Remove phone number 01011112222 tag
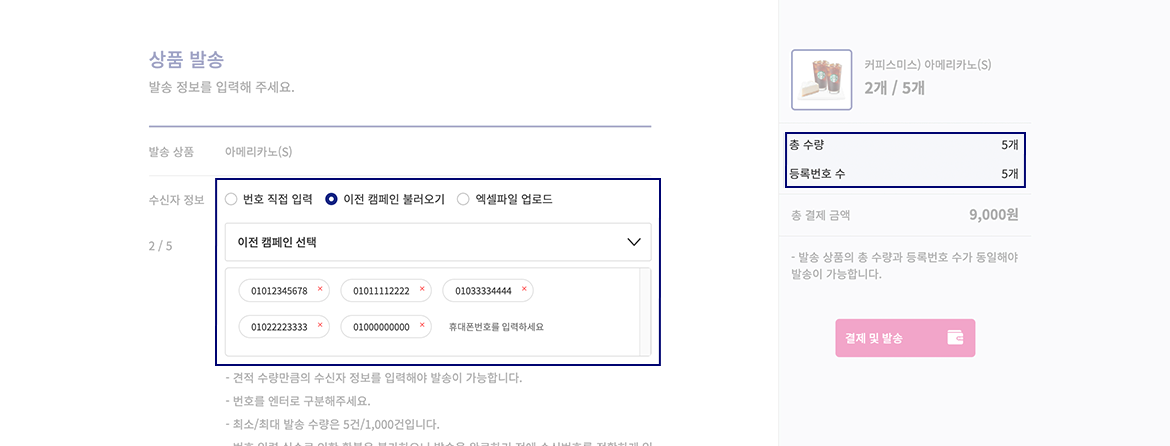1170x446 pixels. [x=422, y=289]
